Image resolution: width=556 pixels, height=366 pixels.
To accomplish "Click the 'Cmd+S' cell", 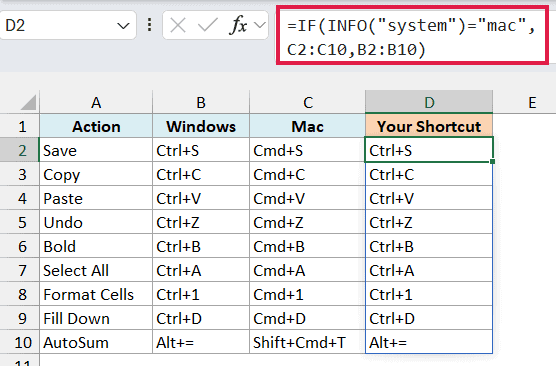I will tap(307, 150).
